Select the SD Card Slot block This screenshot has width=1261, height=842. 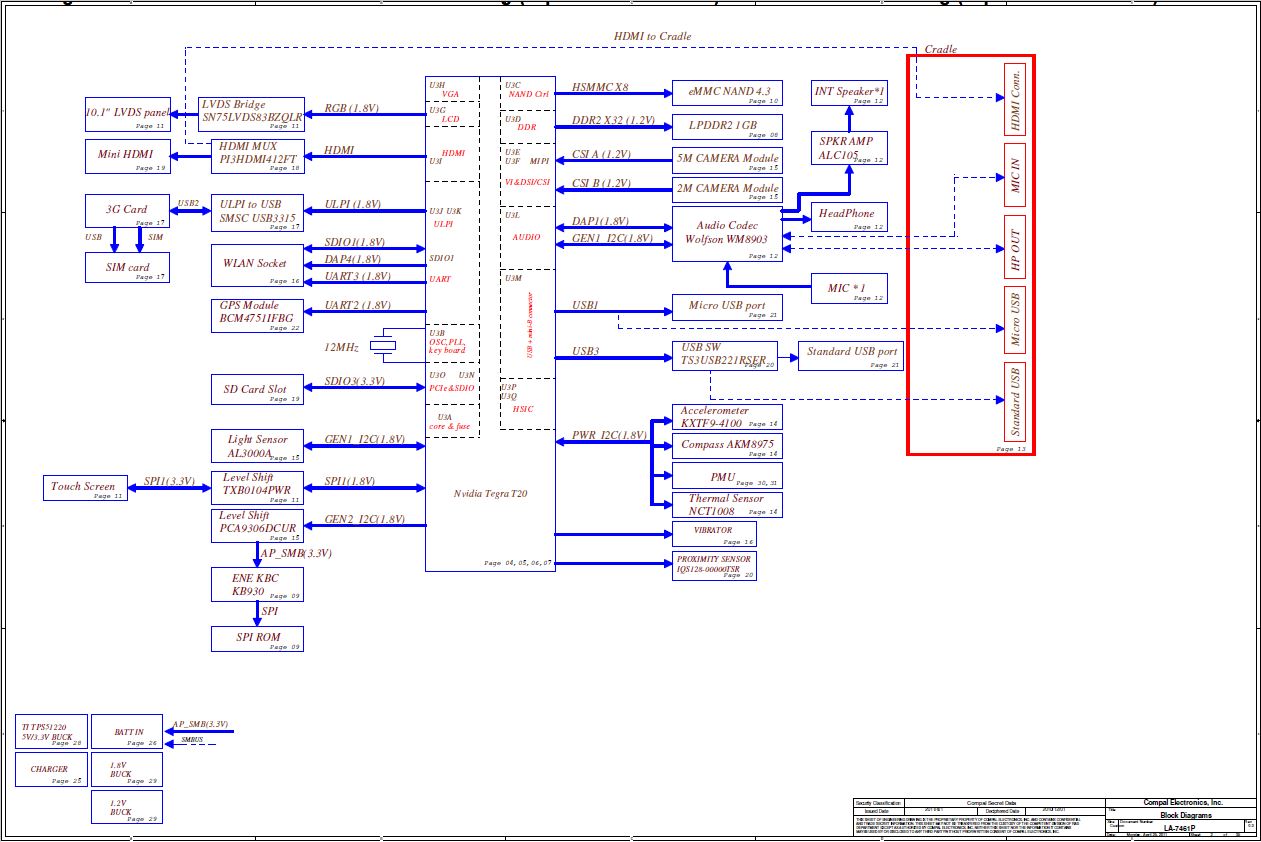click(257, 389)
